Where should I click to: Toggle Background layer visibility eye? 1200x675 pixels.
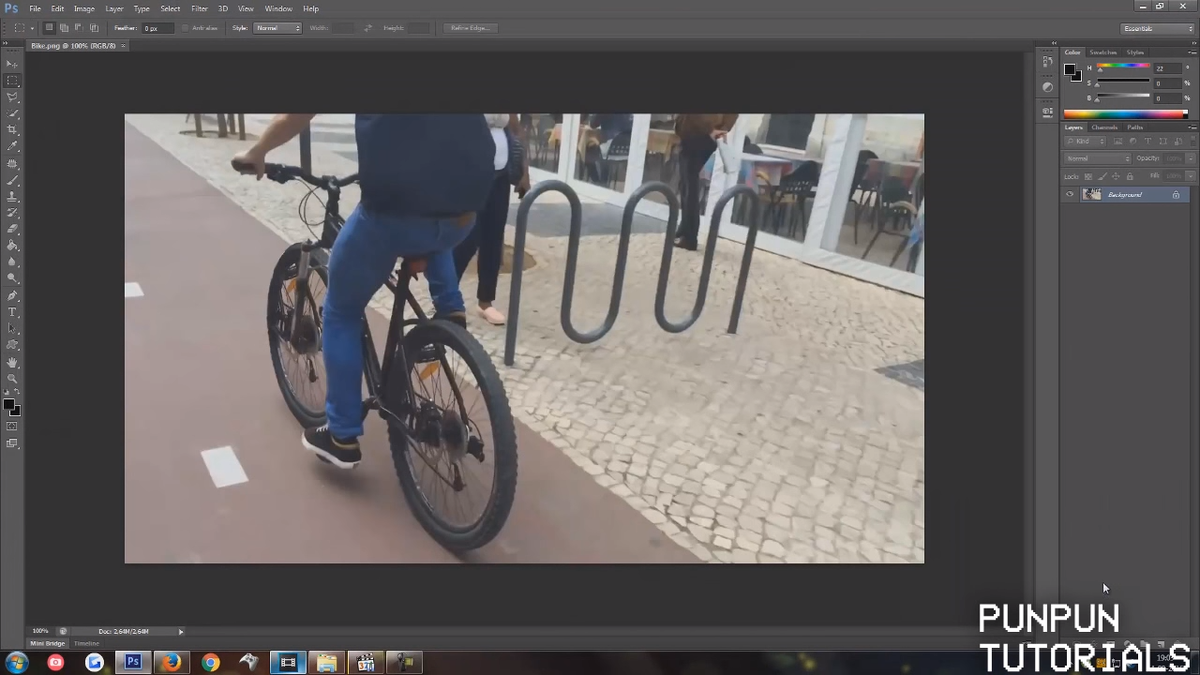1070,194
